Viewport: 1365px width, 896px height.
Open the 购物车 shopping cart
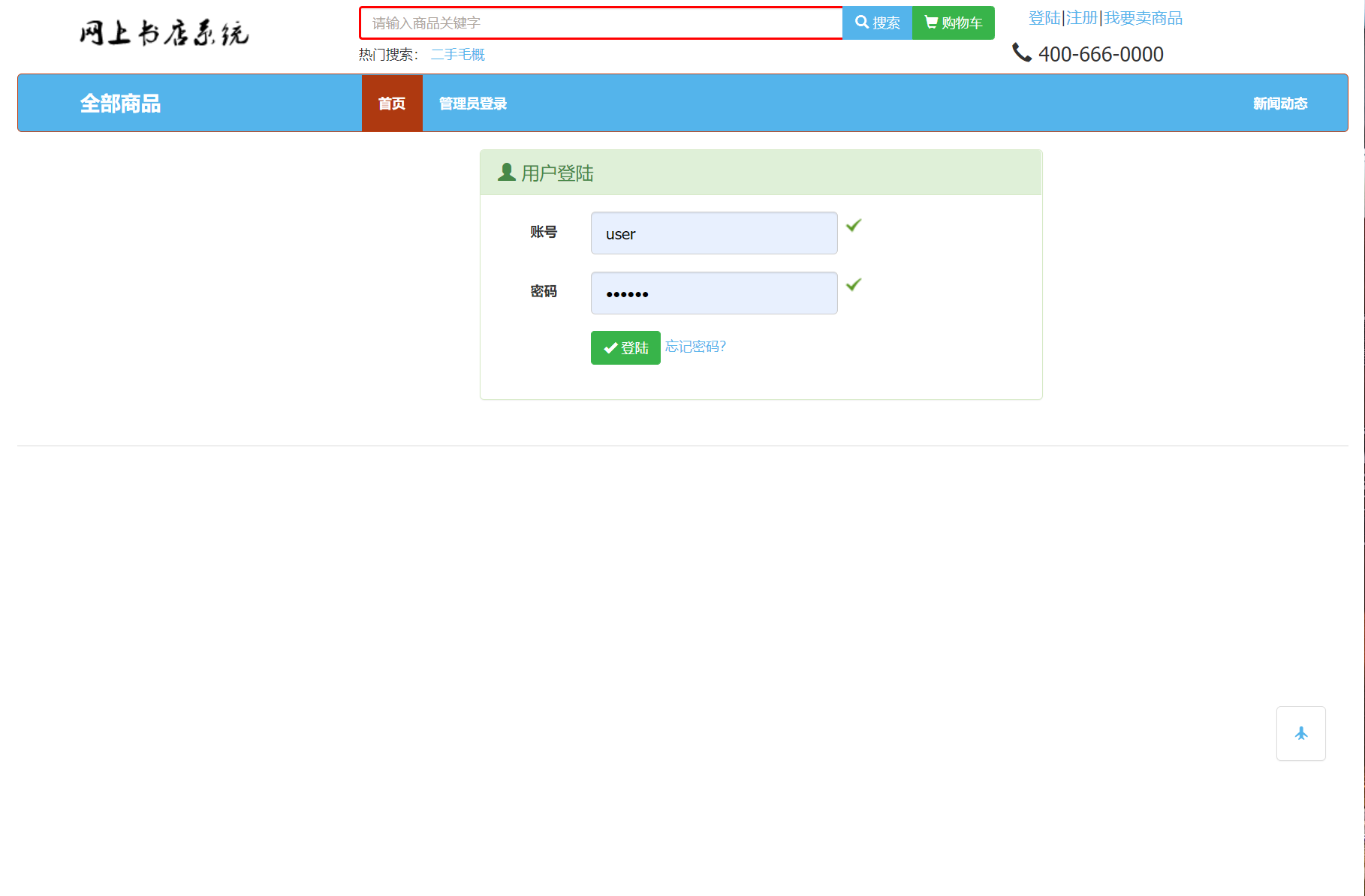pyautogui.click(x=953, y=23)
